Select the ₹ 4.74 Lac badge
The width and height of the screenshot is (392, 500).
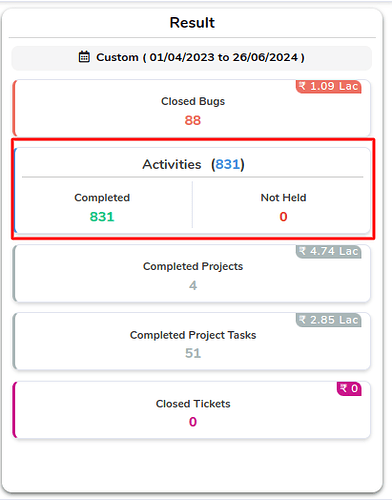click(x=329, y=251)
